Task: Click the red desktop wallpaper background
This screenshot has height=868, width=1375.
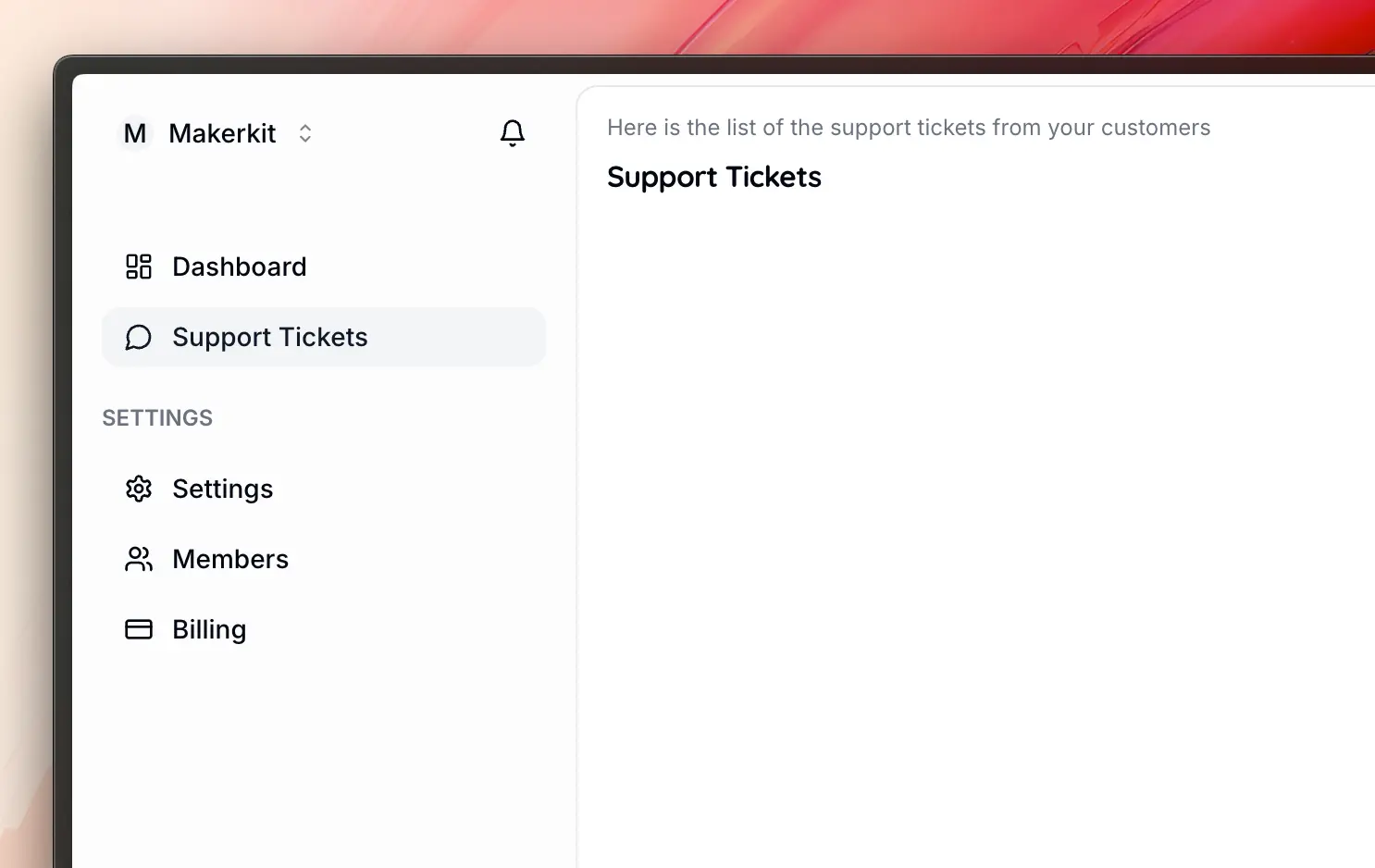Action: coord(925,28)
